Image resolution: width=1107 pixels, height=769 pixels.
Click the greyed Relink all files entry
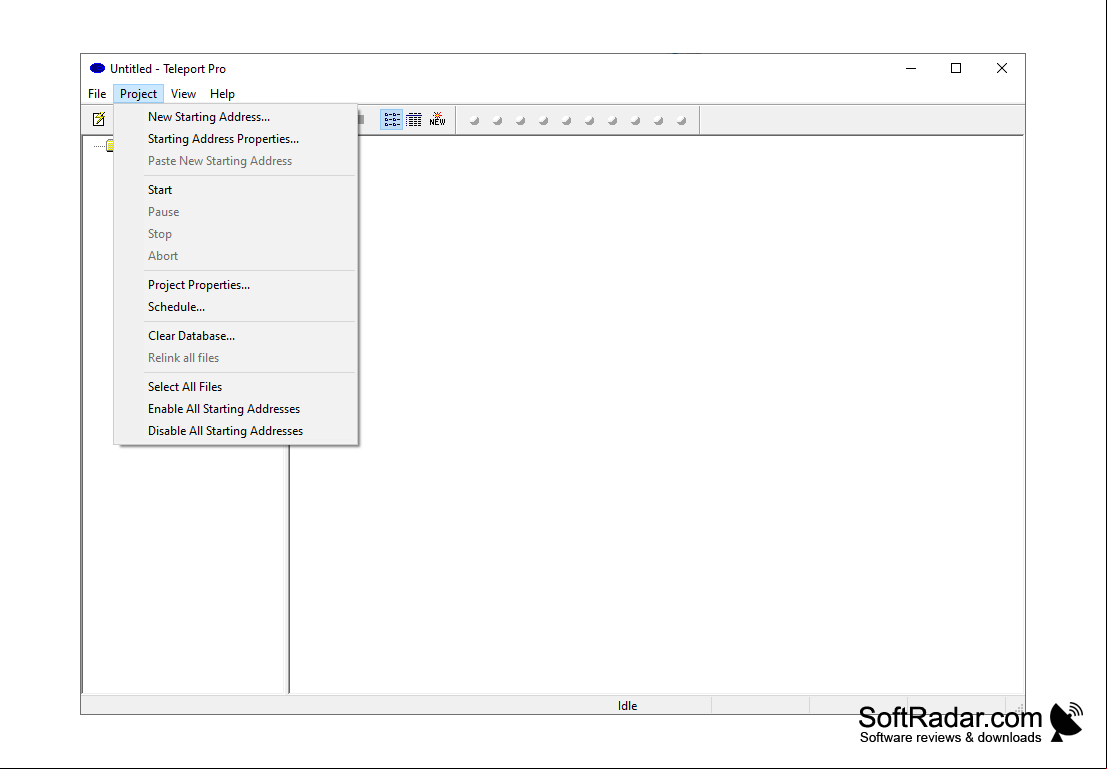(x=236, y=358)
